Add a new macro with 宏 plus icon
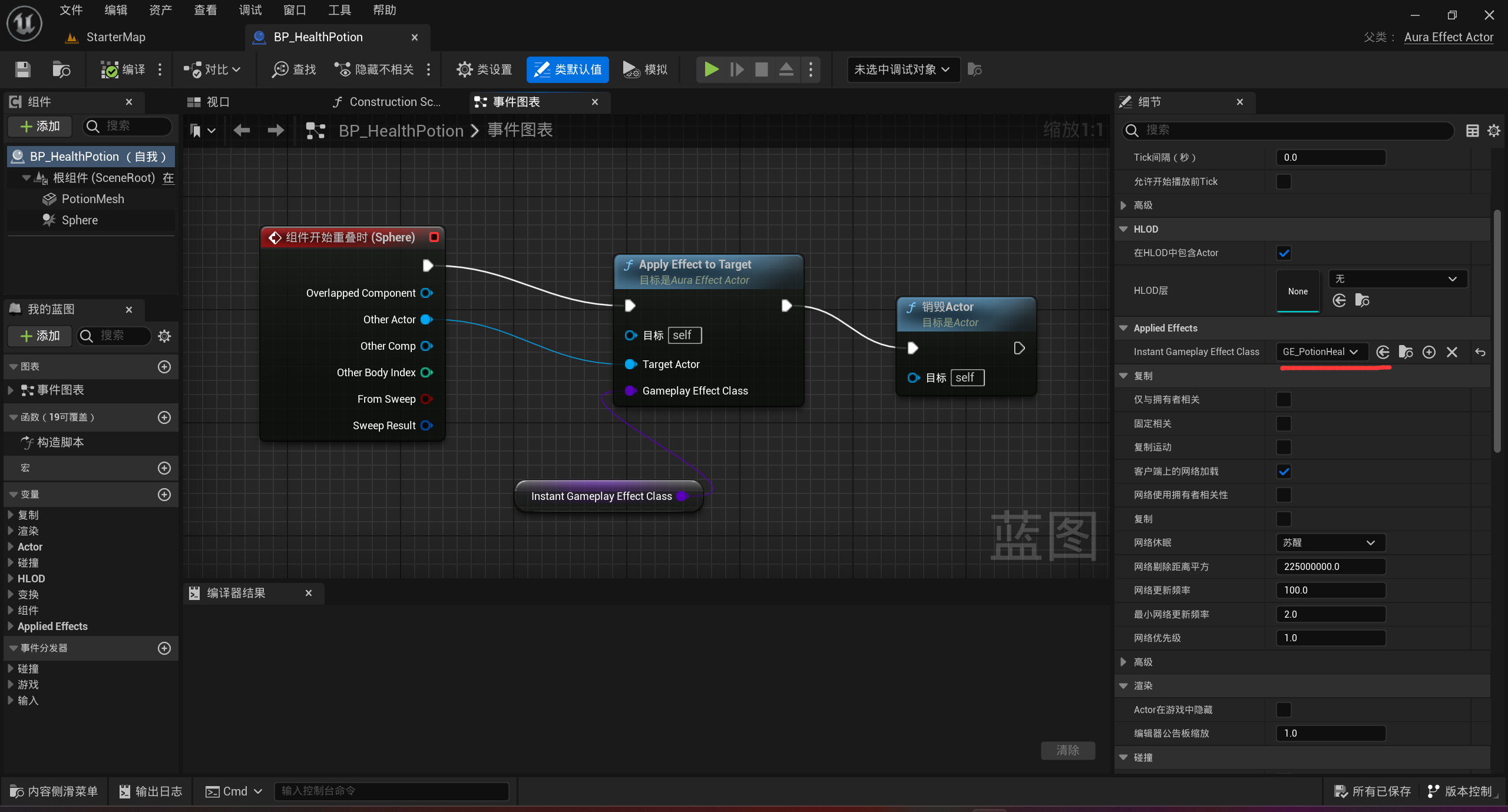 point(164,468)
